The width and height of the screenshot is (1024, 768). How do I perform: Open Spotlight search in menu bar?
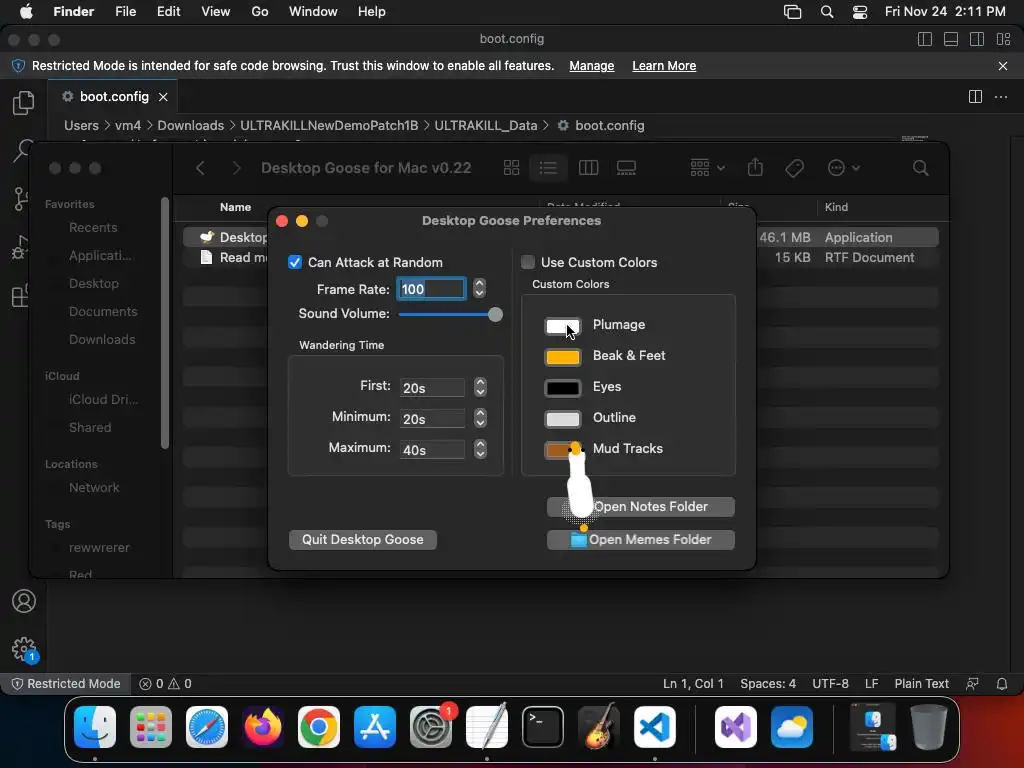coord(827,12)
